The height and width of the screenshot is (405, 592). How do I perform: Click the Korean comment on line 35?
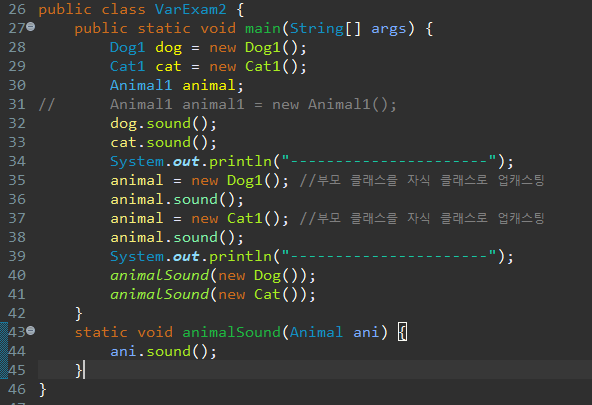click(422, 180)
